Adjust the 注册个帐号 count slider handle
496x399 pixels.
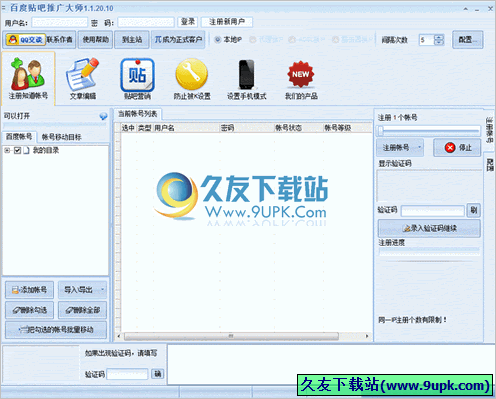coord(381,131)
